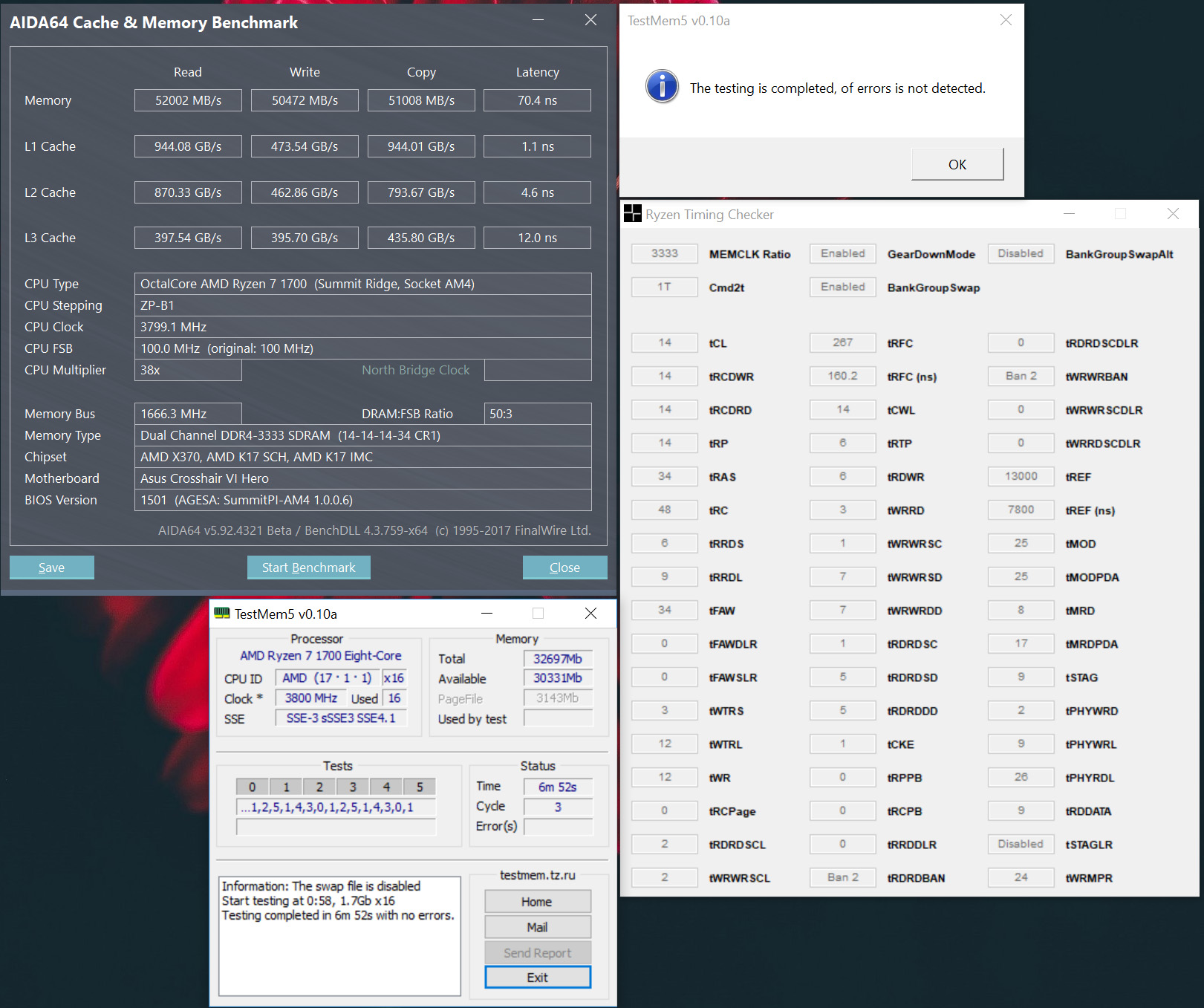The height and width of the screenshot is (1008, 1204).
Task: Minimize the Ryzen Timing Checker window
Action: (x=1069, y=214)
